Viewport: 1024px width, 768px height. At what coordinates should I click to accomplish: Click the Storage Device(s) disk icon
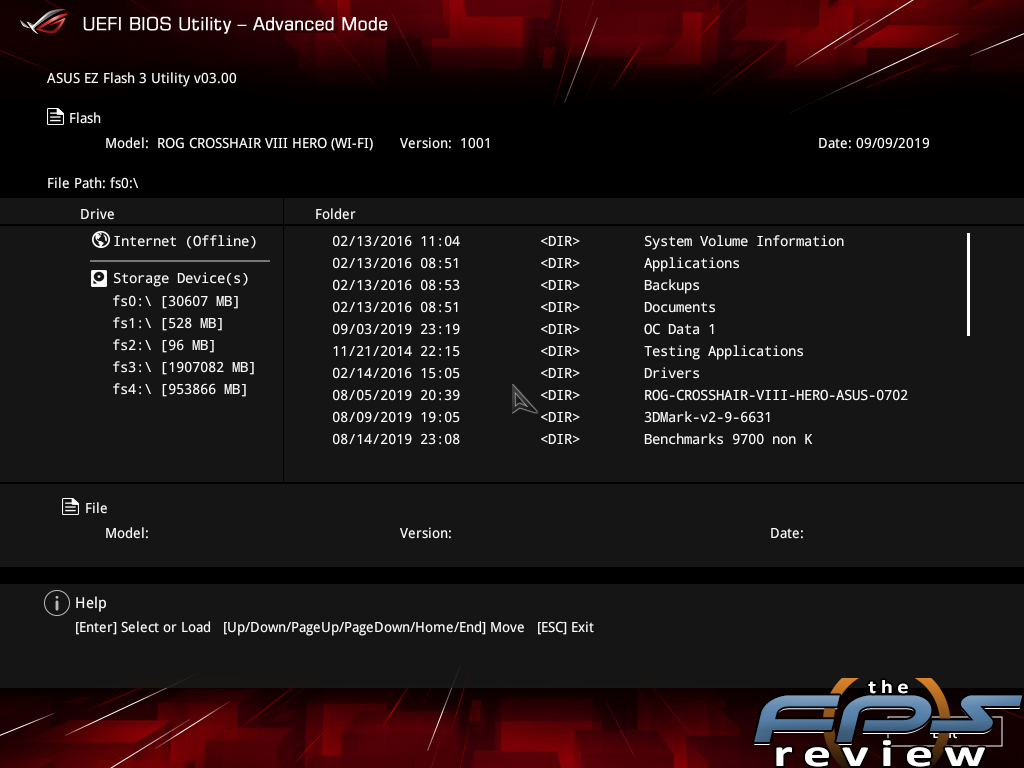99,279
